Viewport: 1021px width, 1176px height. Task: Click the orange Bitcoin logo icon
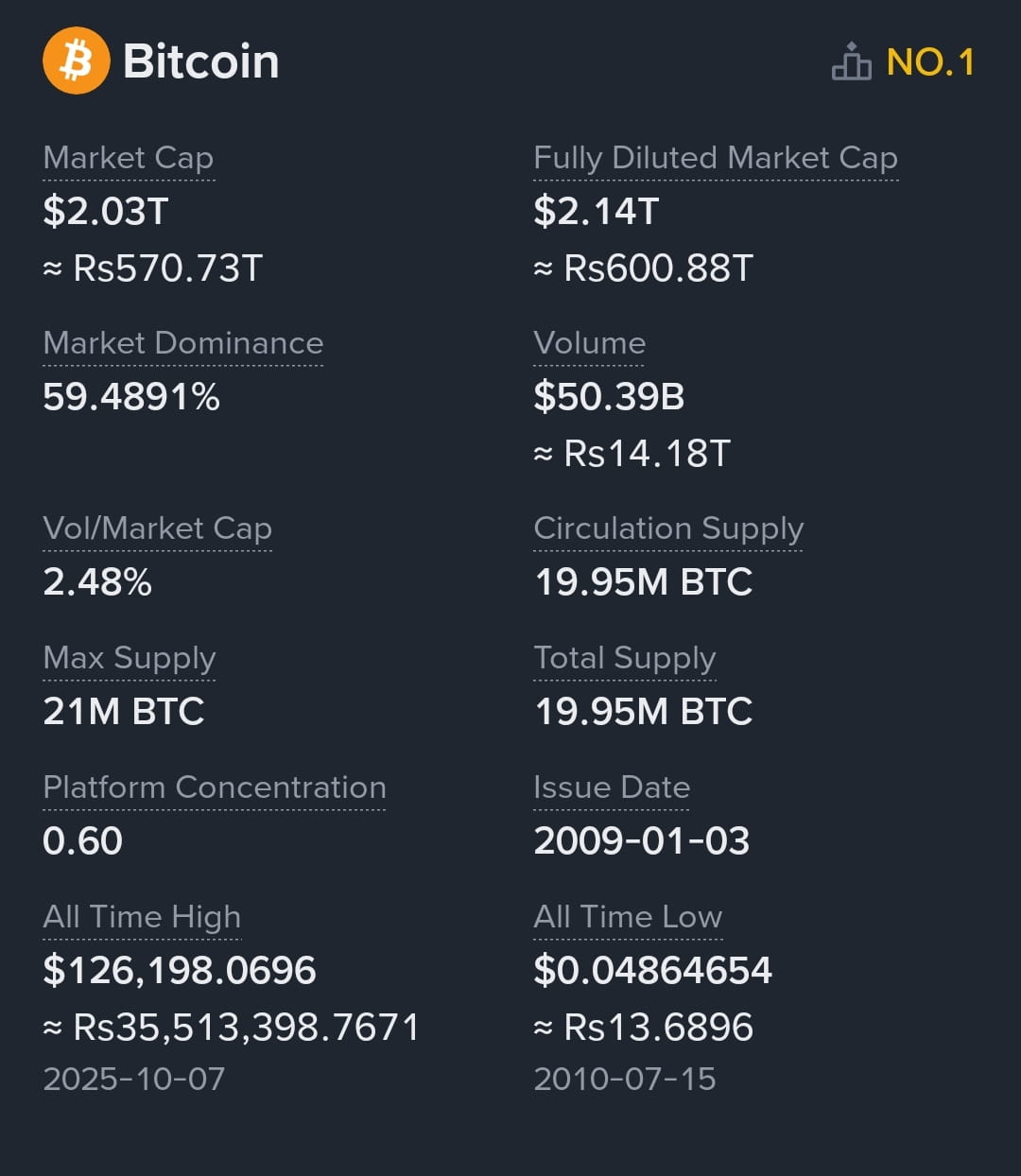(x=77, y=61)
